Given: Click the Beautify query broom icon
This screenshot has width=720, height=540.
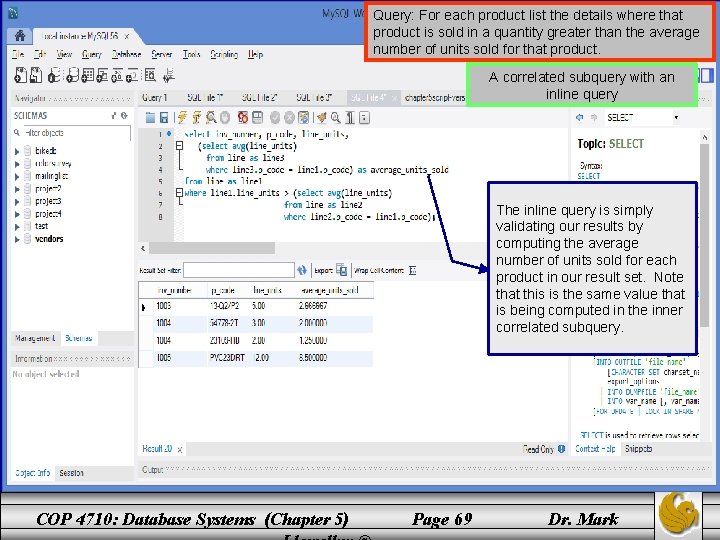Looking at the screenshot, I should [321, 118].
